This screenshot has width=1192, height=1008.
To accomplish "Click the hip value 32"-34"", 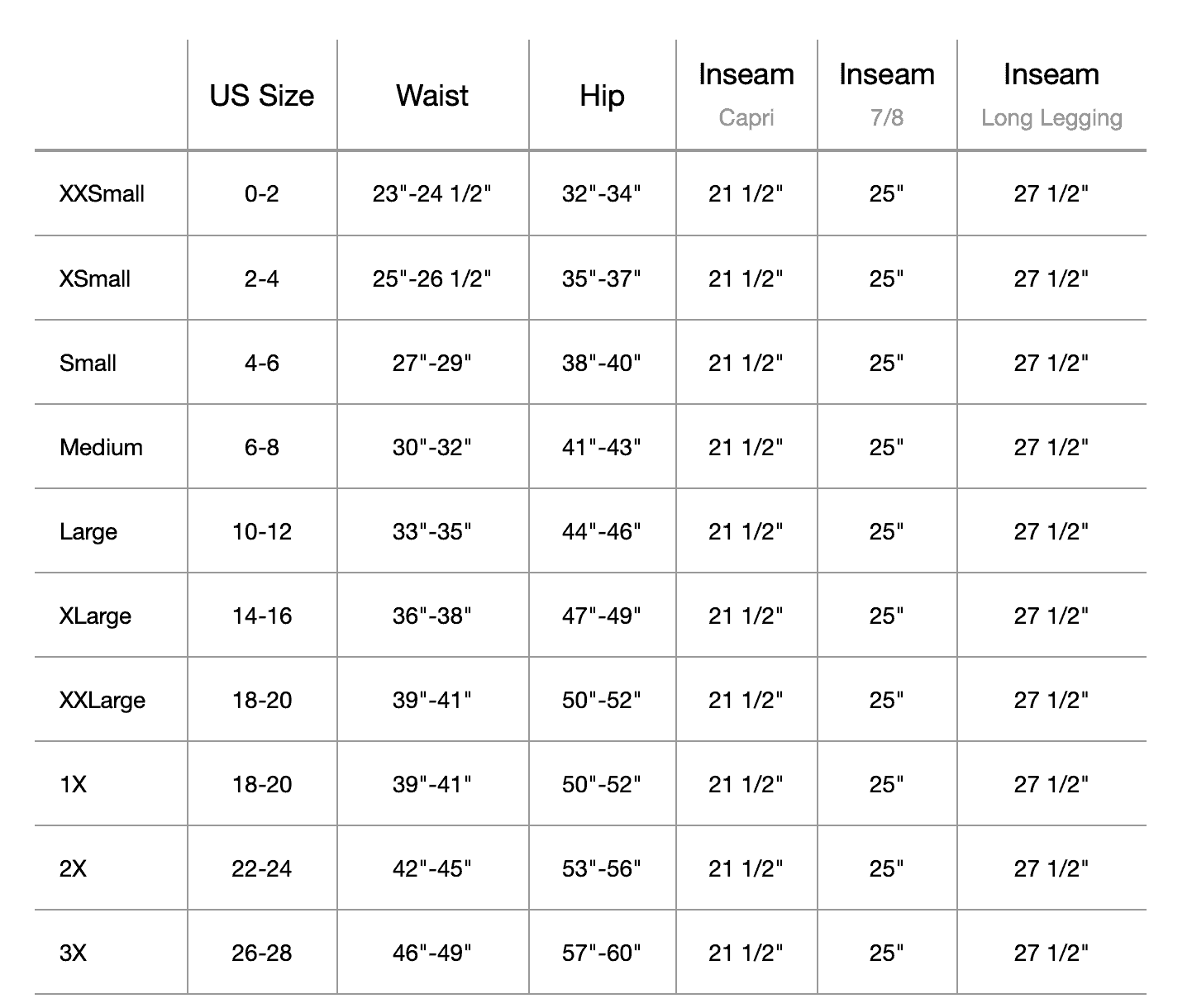I will 602,194.
